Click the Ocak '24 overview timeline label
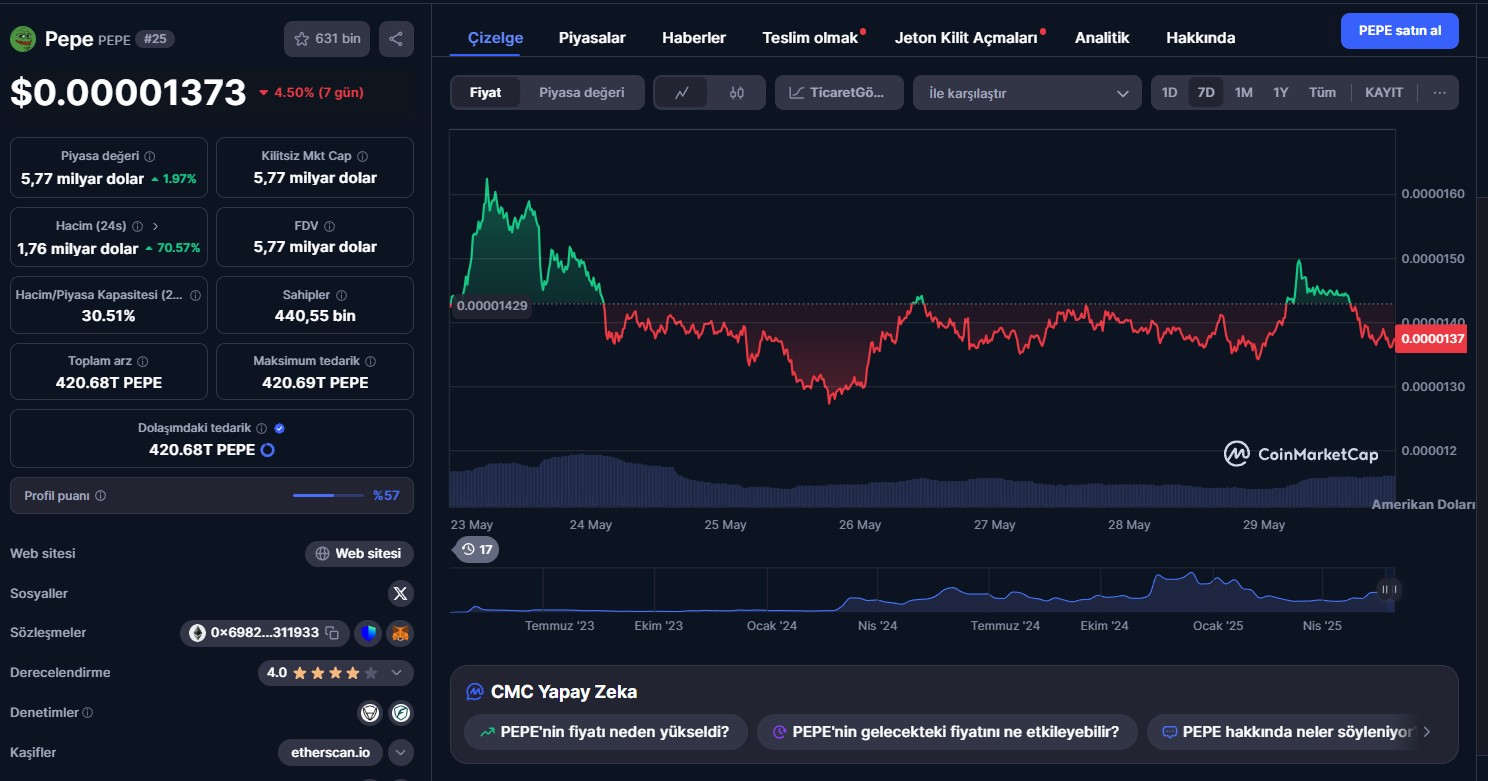Image resolution: width=1488 pixels, height=781 pixels. [x=772, y=626]
